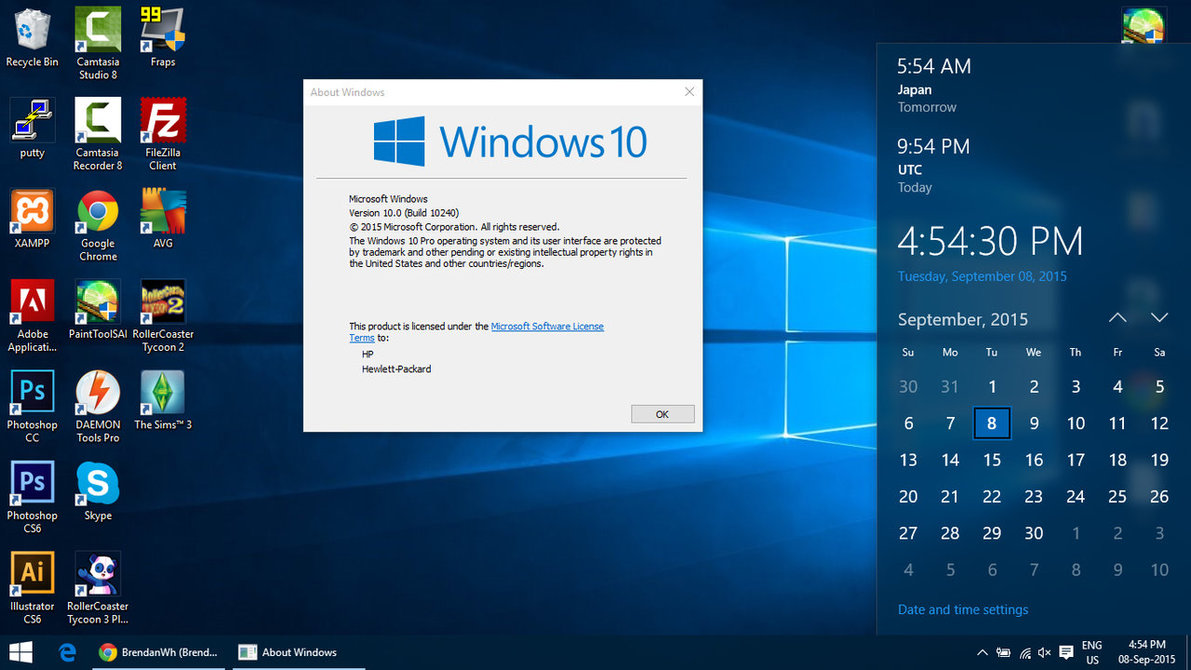Select the PaintToolSAI desktop shortcut

point(97,309)
